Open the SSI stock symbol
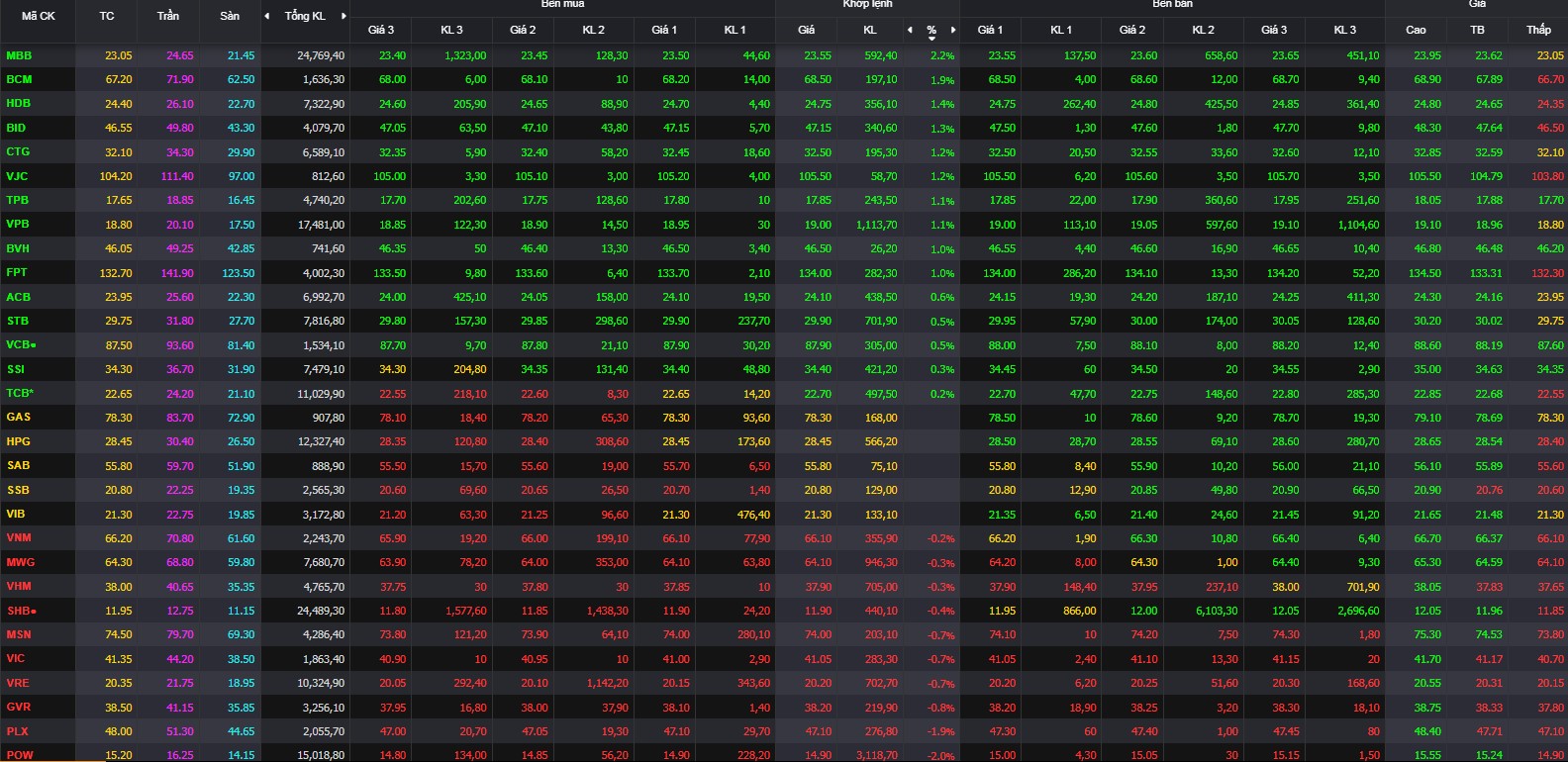The height and width of the screenshot is (762, 1568). pyautogui.click(x=16, y=369)
